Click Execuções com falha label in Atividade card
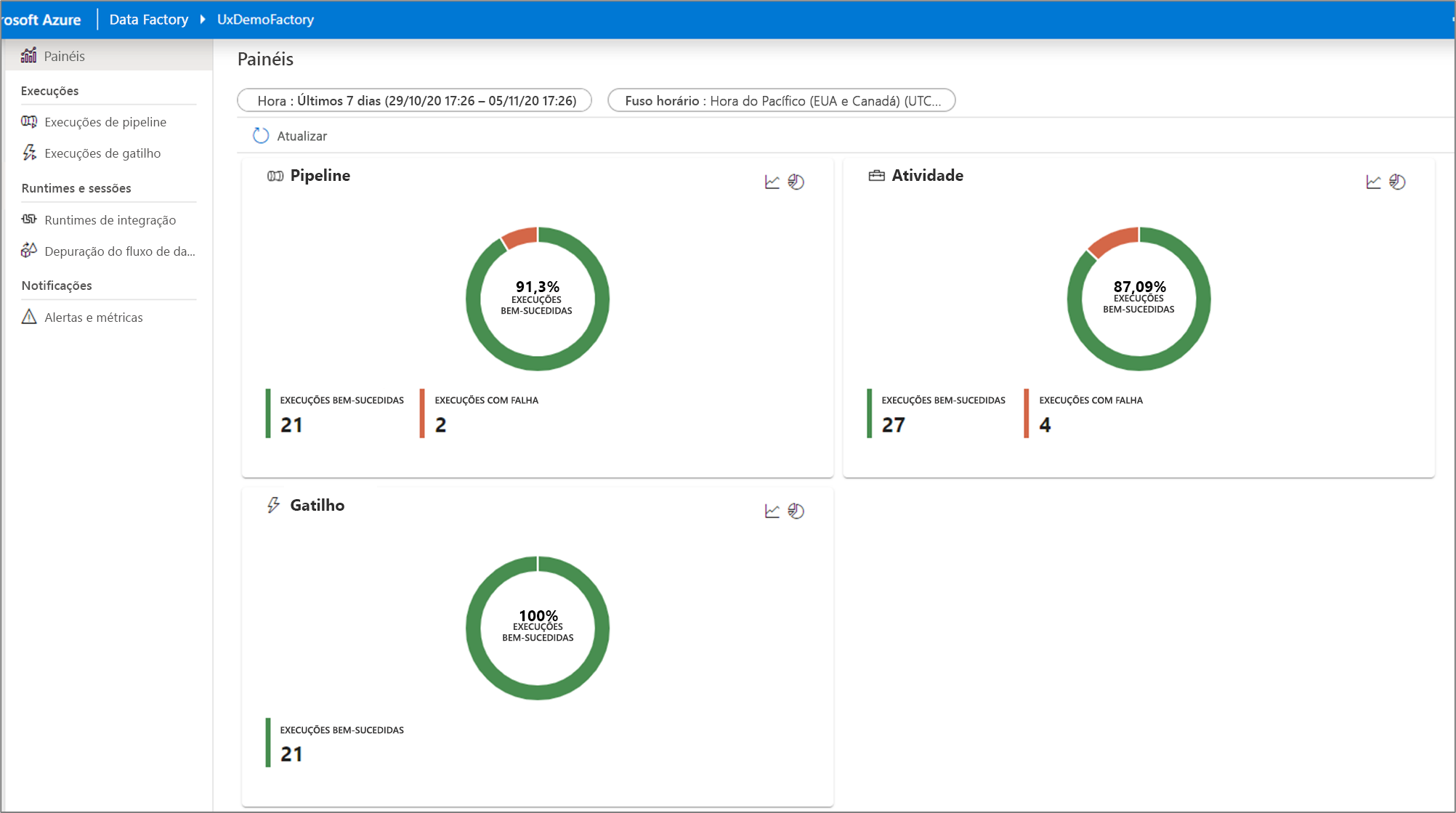Viewport: 1456px width, 813px height. [x=1091, y=400]
